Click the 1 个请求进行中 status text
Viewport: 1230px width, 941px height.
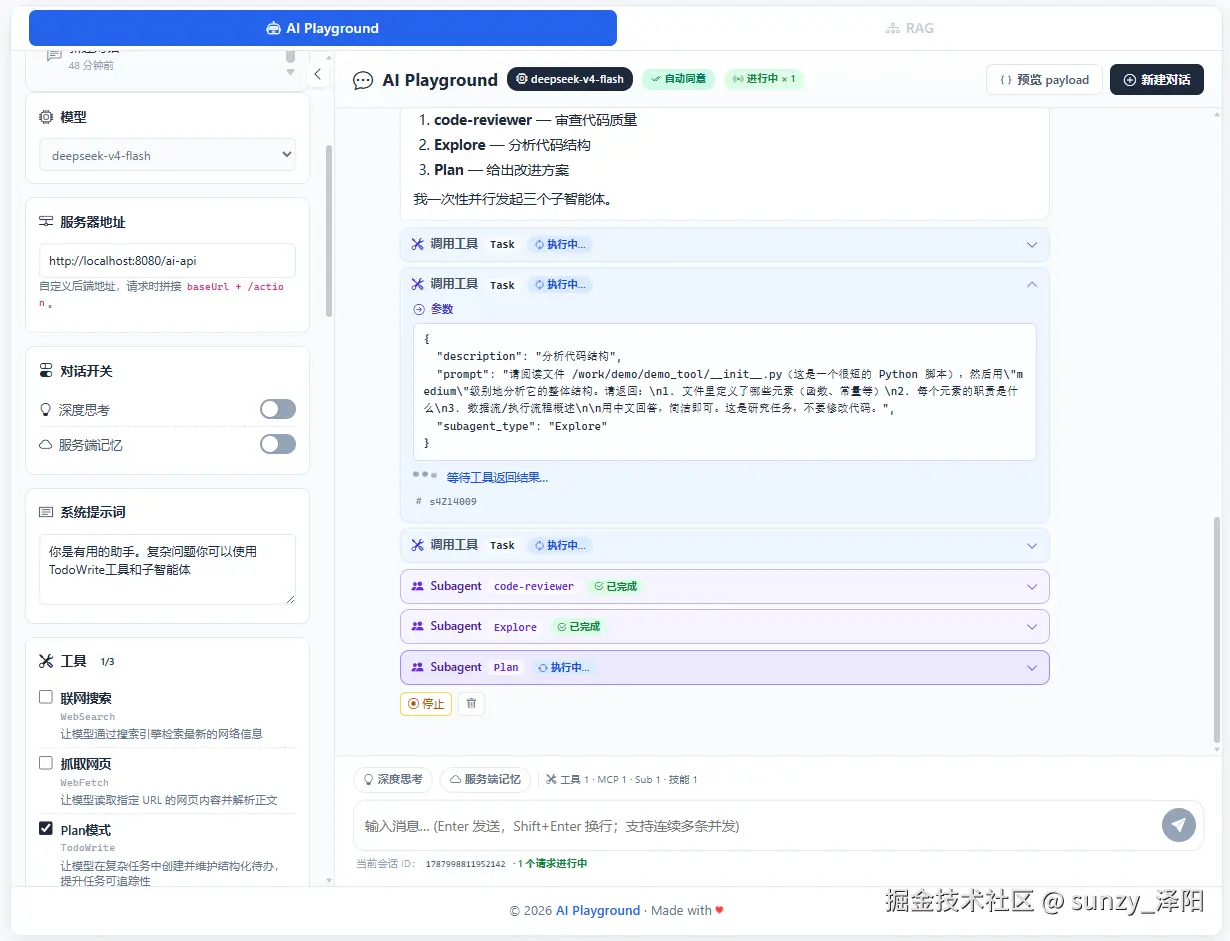click(552, 863)
